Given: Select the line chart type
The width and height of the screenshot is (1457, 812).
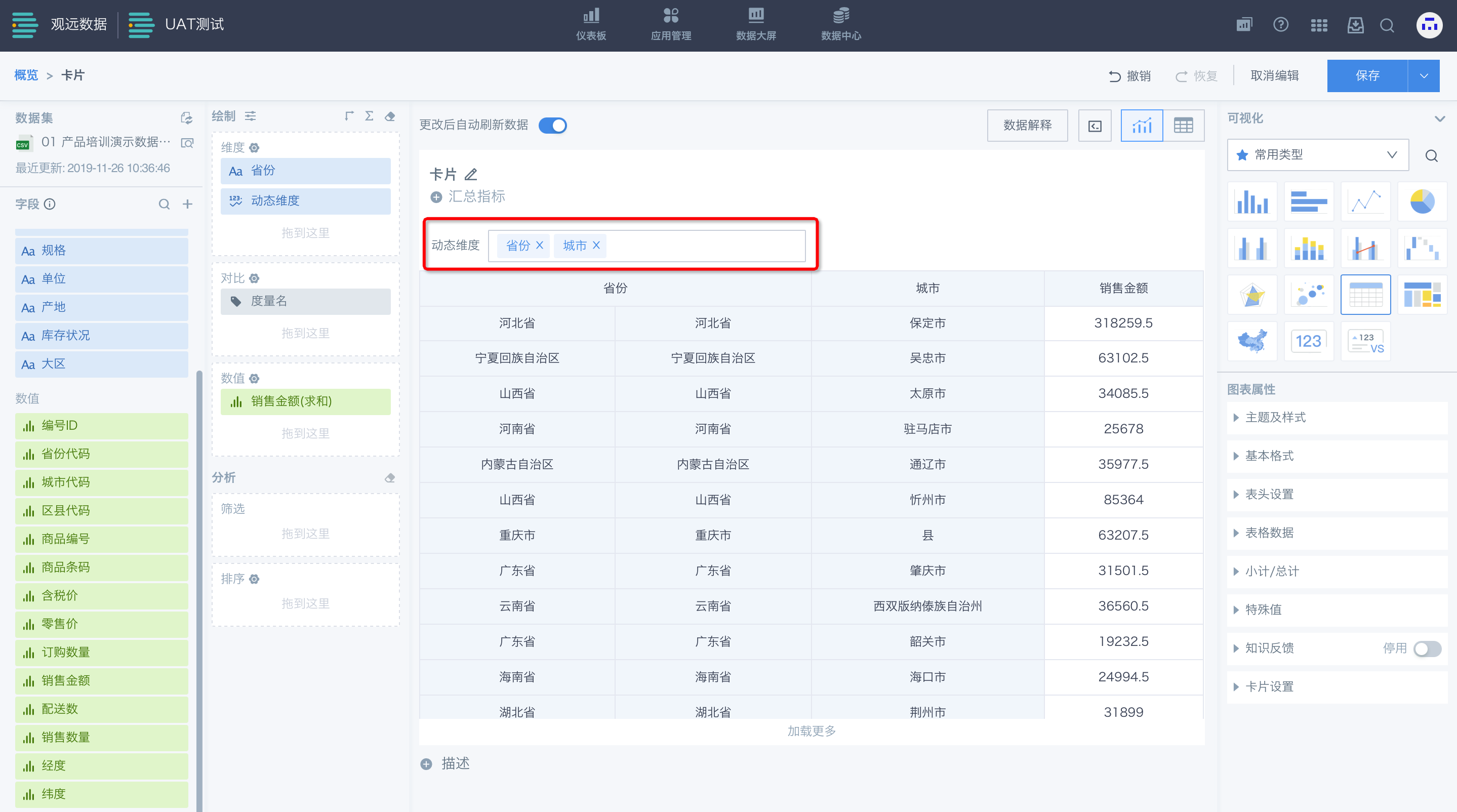Looking at the screenshot, I should [1365, 201].
